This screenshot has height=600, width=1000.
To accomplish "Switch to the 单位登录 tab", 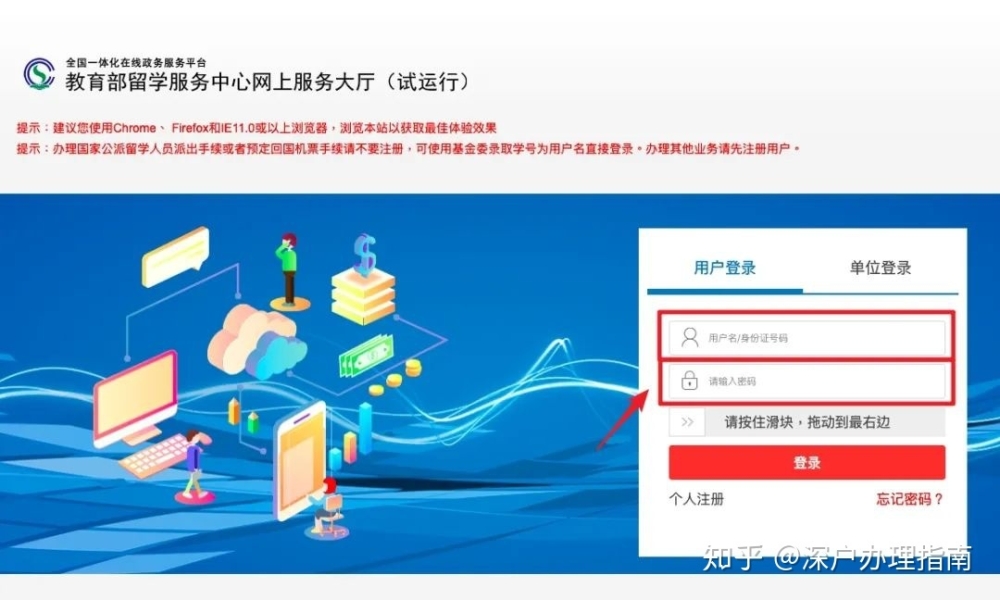I will [880, 268].
